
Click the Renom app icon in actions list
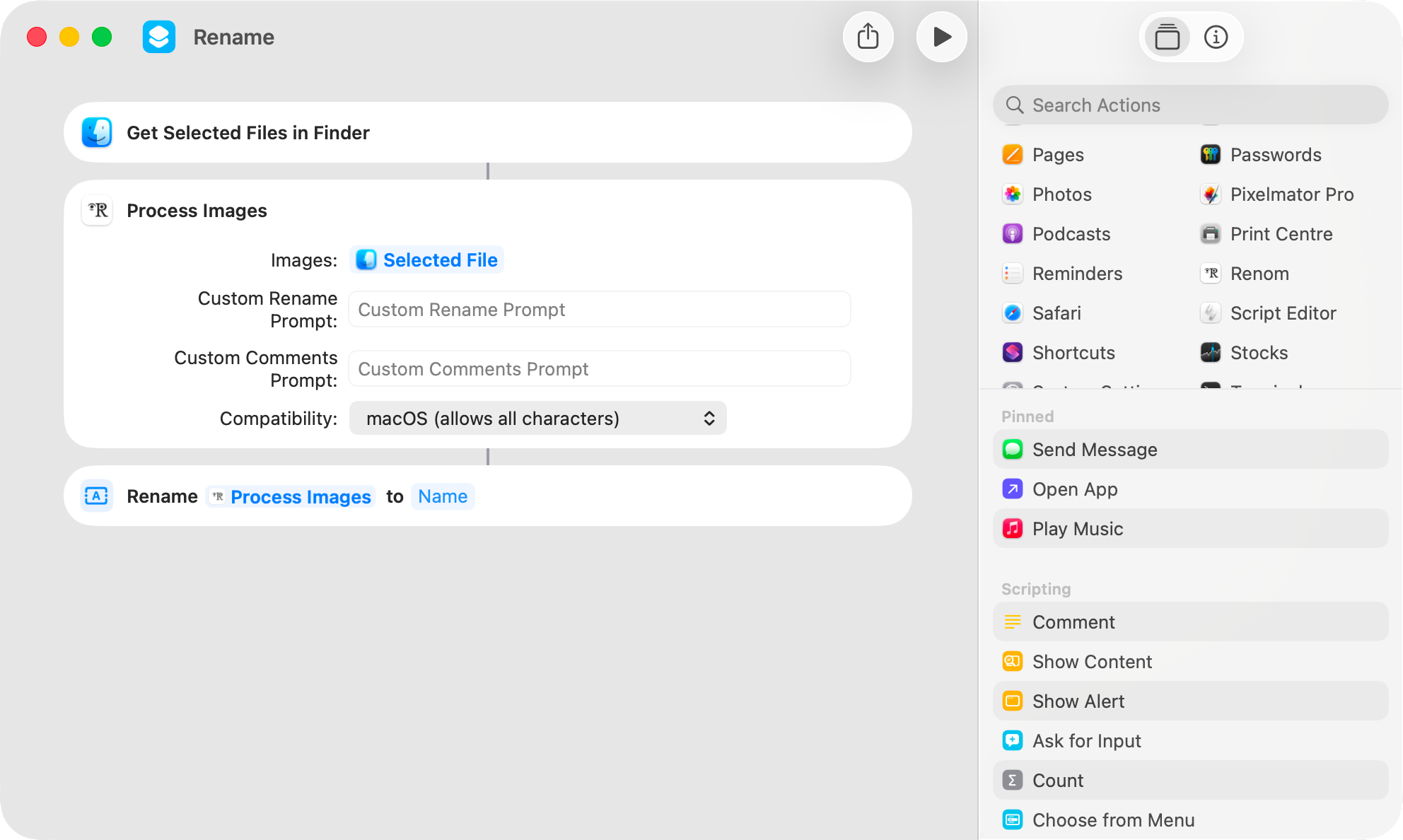click(x=1211, y=273)
